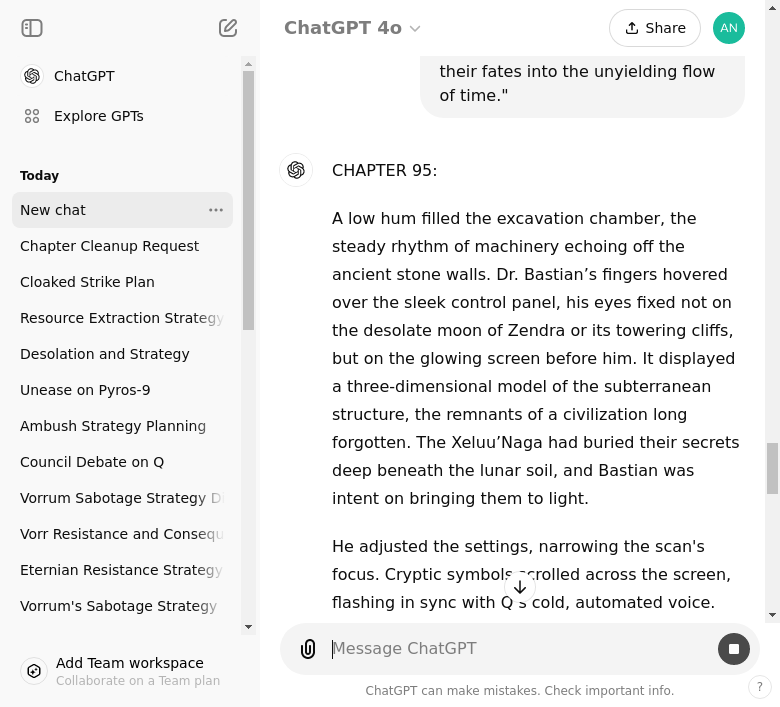Click the Share button
The height and width of the screenshot is (707, 780).
(655, 28)
